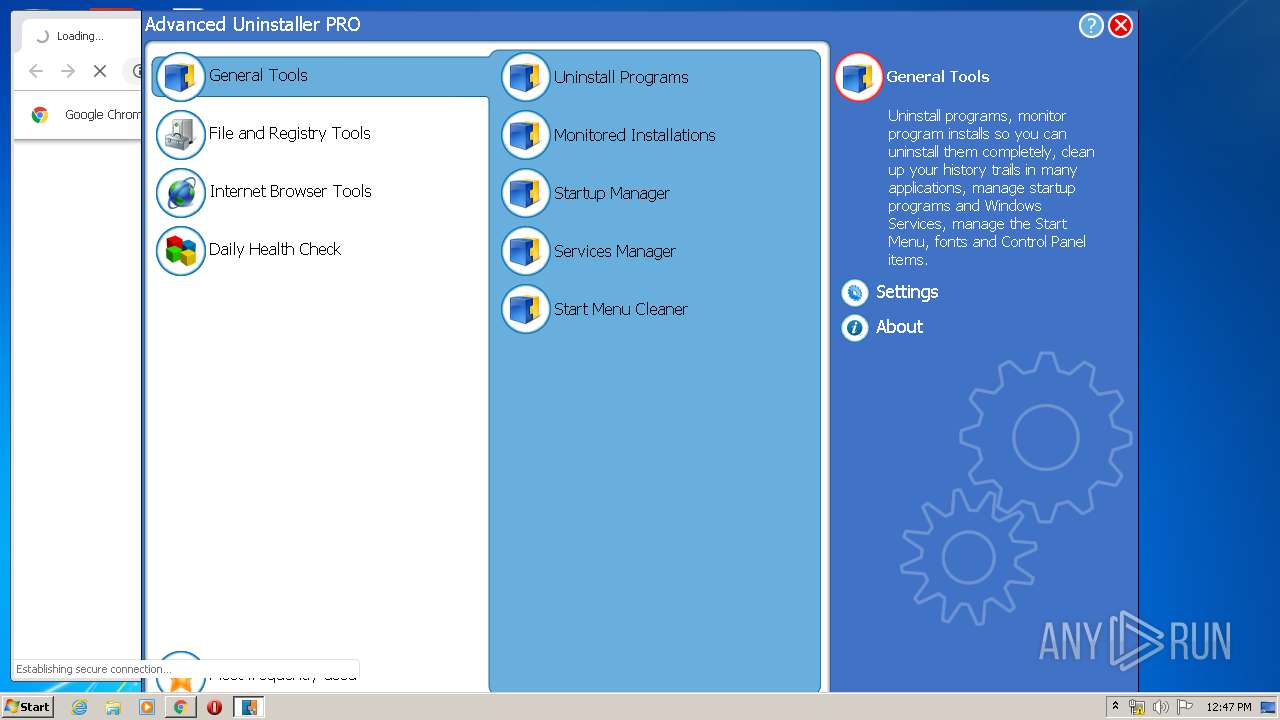Open Uninstall Programs tool
This screenshot has height=720, width=1280.
point(621,77)
